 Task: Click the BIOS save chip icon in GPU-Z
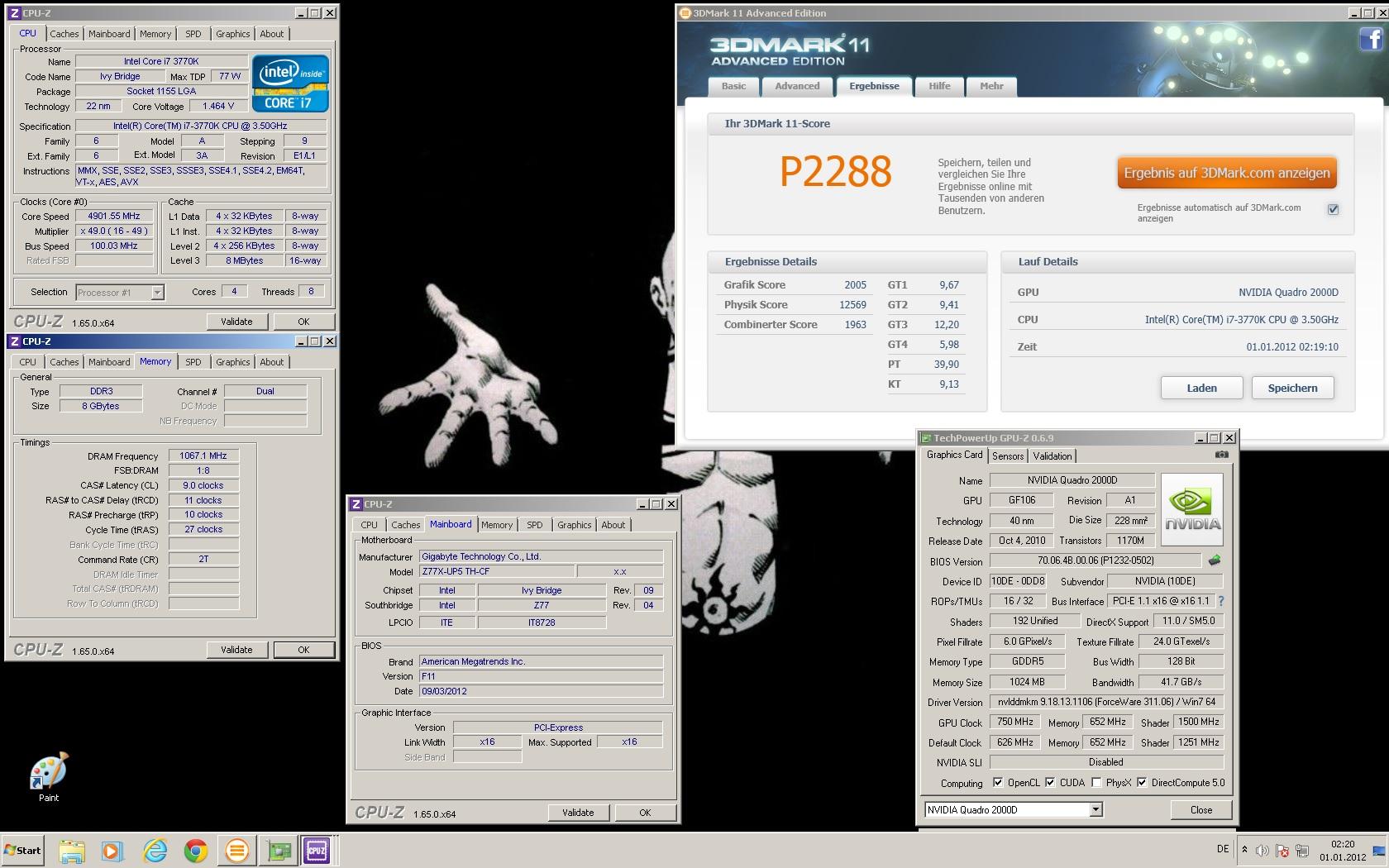tap(1215, 560)
